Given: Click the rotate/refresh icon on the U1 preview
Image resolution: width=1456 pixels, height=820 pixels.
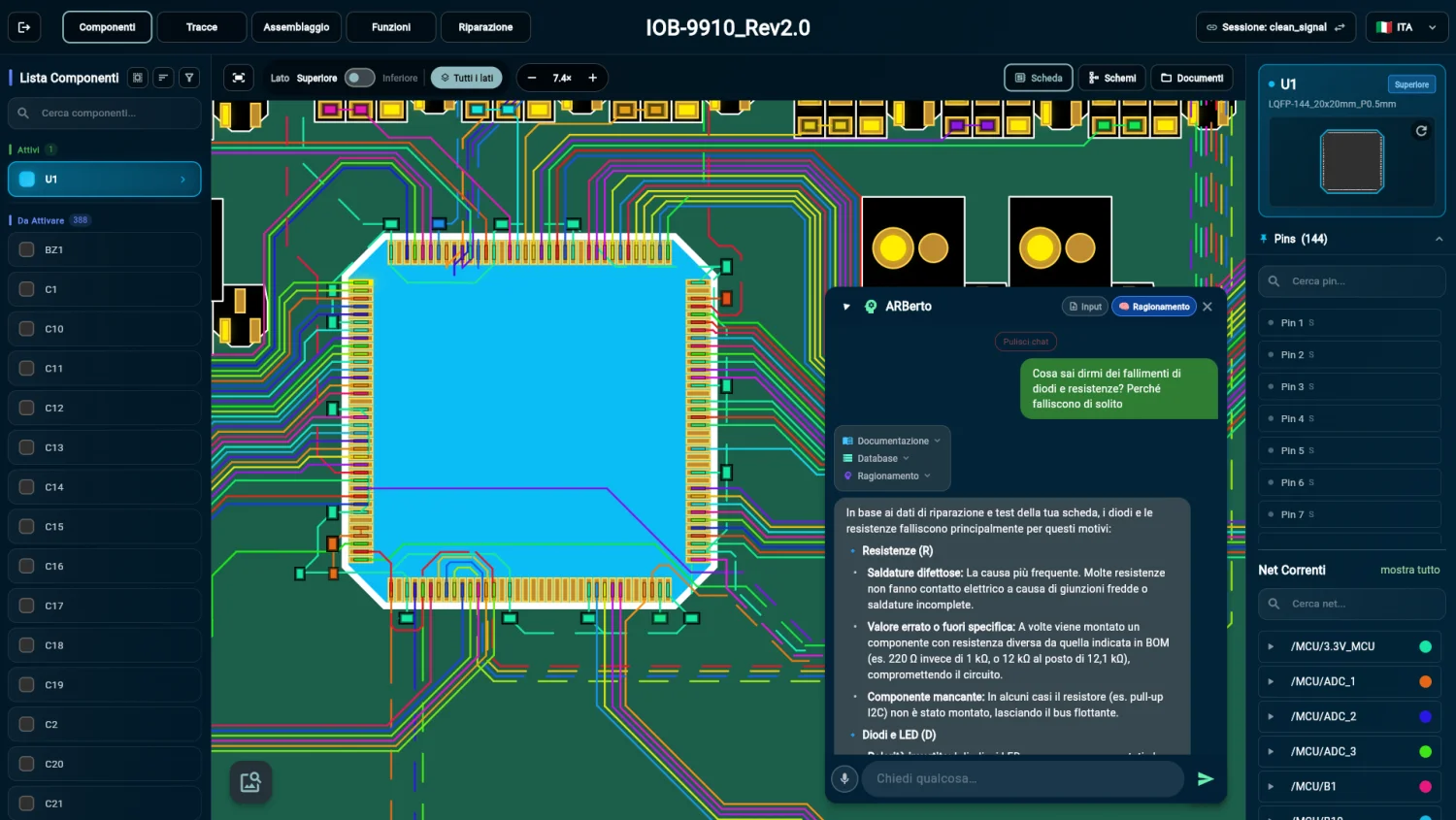Looking at the screenshot, I should pyautogui.click(x=1421, y=130).
